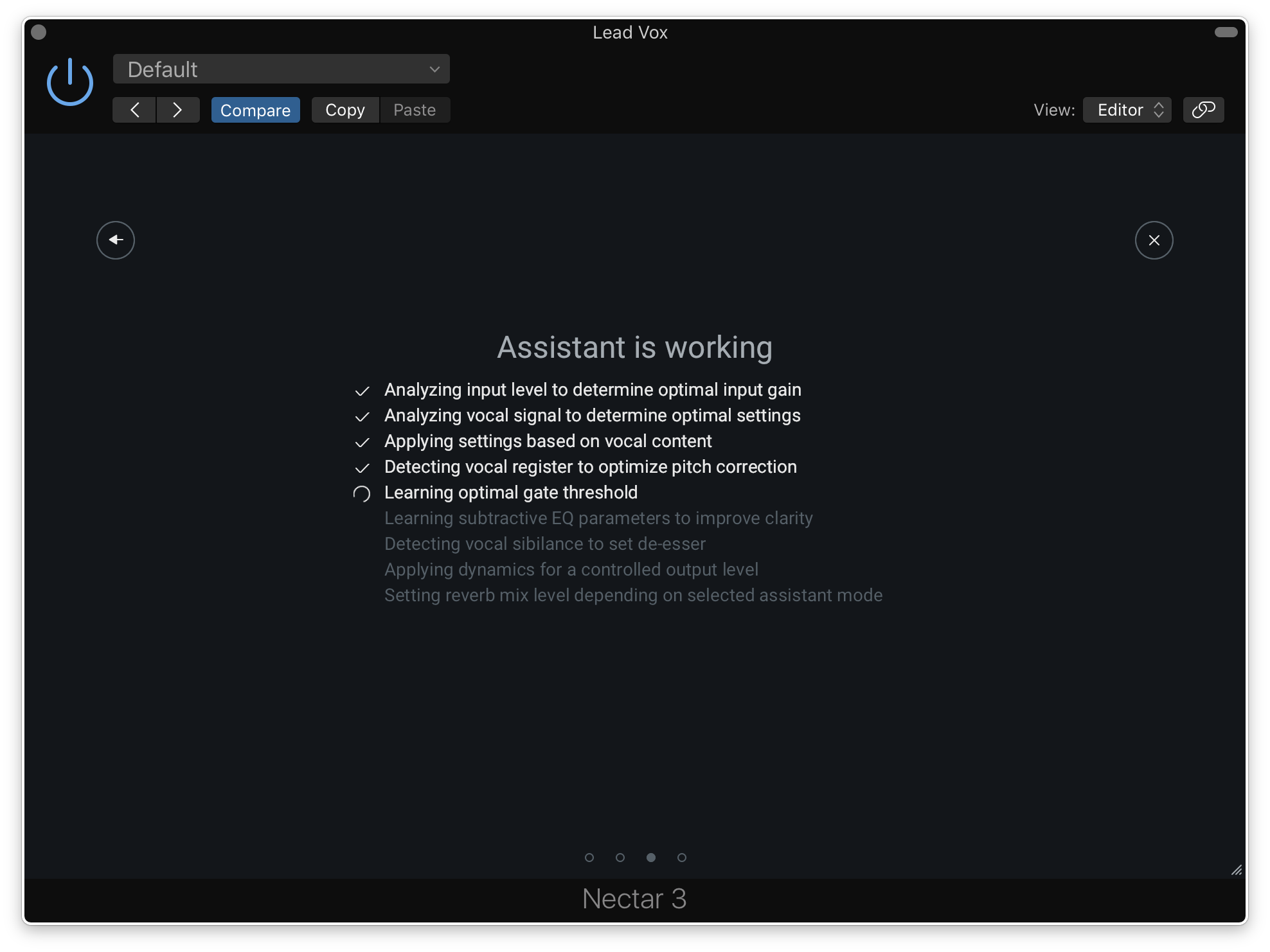Click the "Nectar 3" footer label
This screenshot has width=1270, height=952.
pos(634,899)
